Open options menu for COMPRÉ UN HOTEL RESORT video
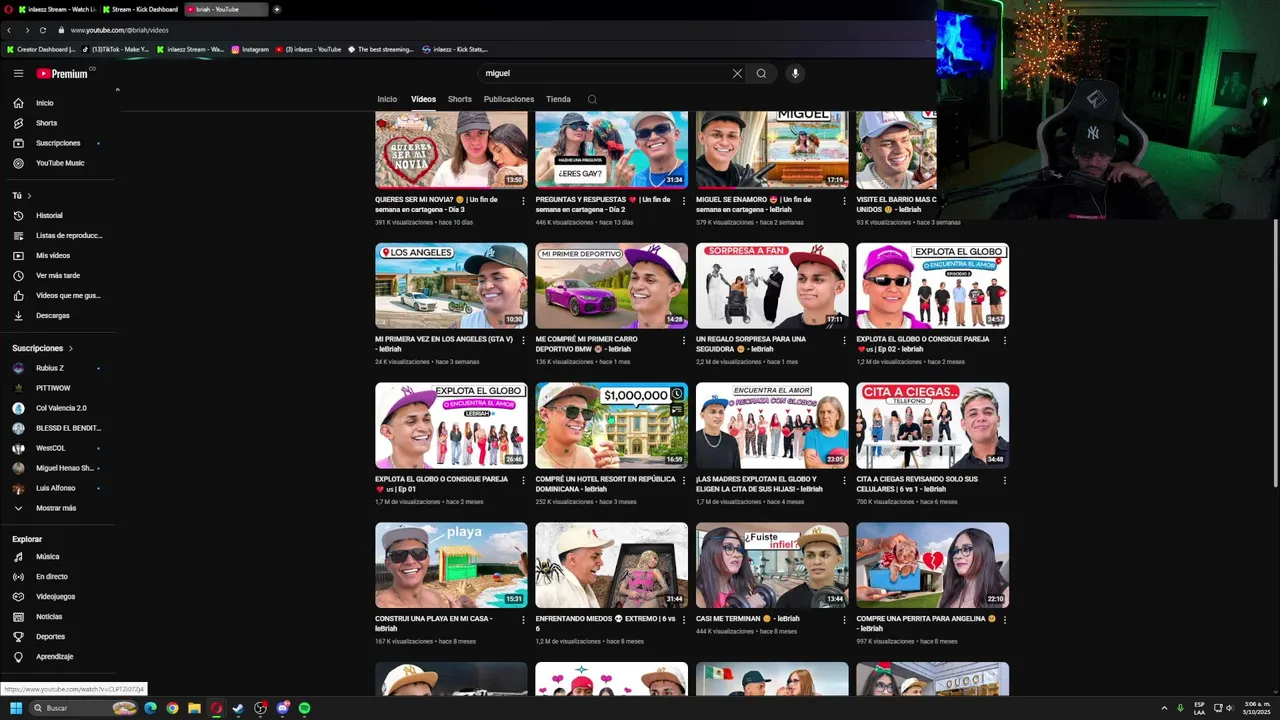The width and height of the screenshot is (1280, 720). (x=683, y=480)
